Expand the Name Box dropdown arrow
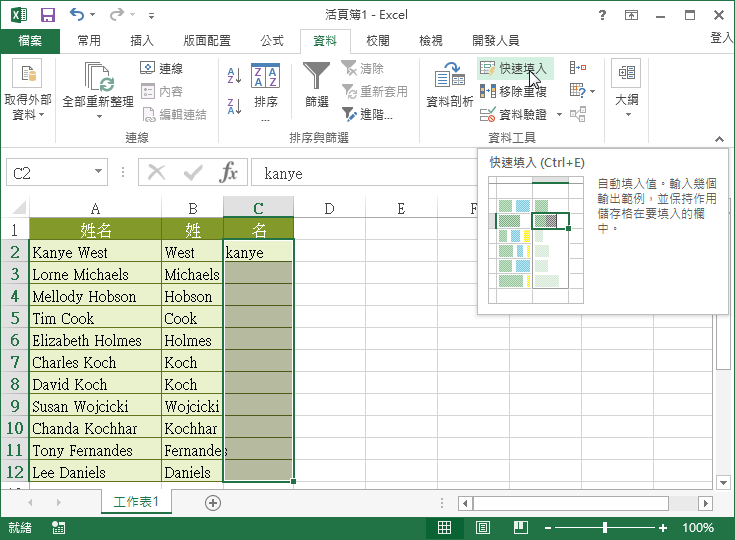 point(98,172)
